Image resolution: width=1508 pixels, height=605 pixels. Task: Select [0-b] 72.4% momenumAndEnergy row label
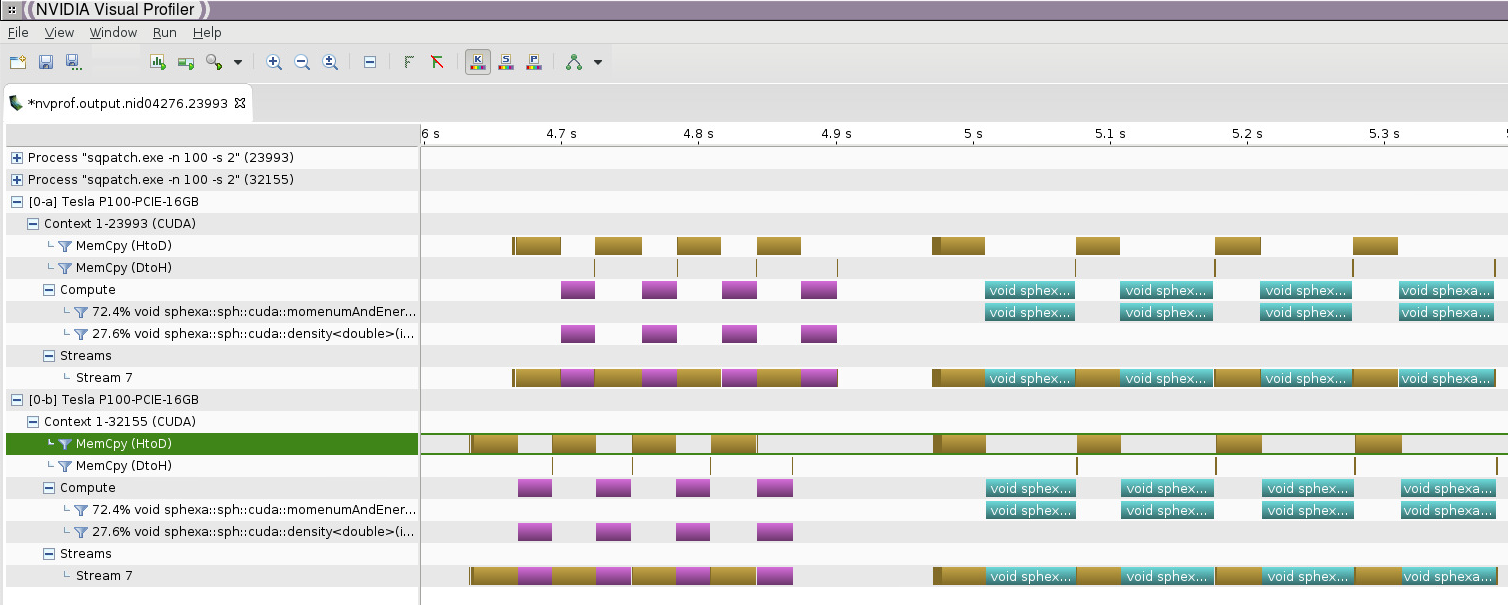[x=254, y=510]
